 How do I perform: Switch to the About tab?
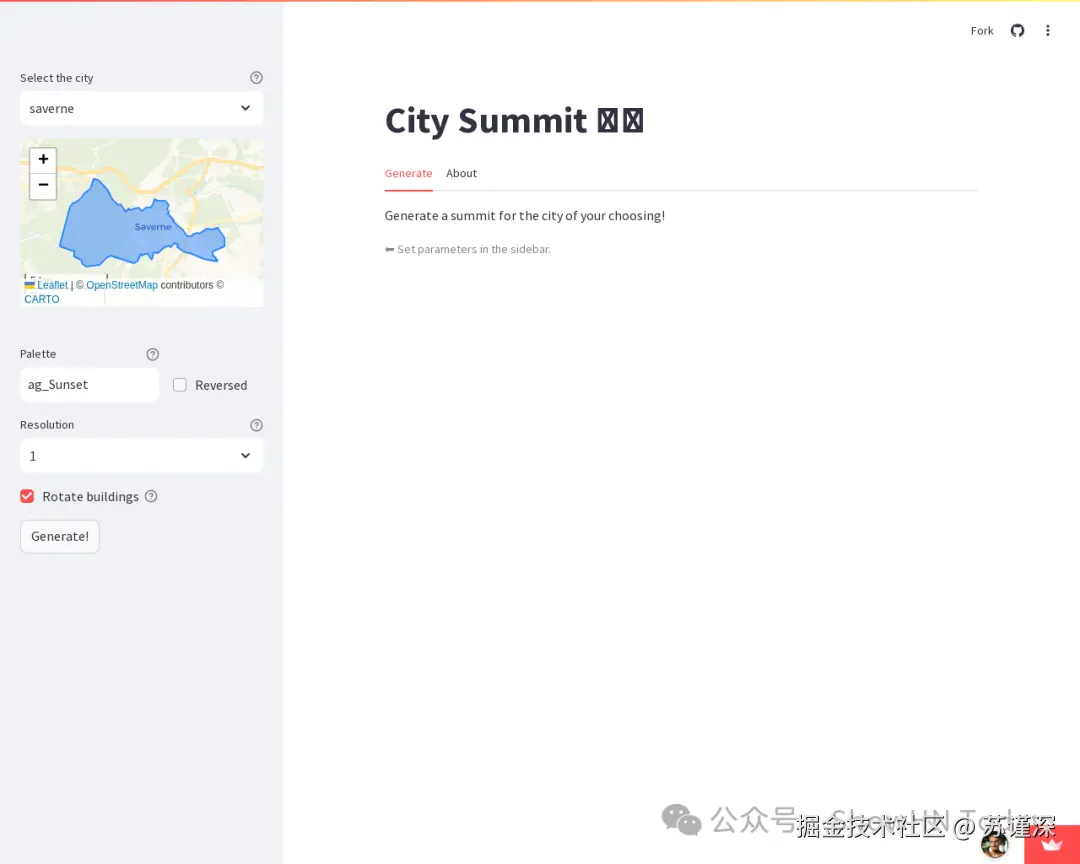coord(461,173)
